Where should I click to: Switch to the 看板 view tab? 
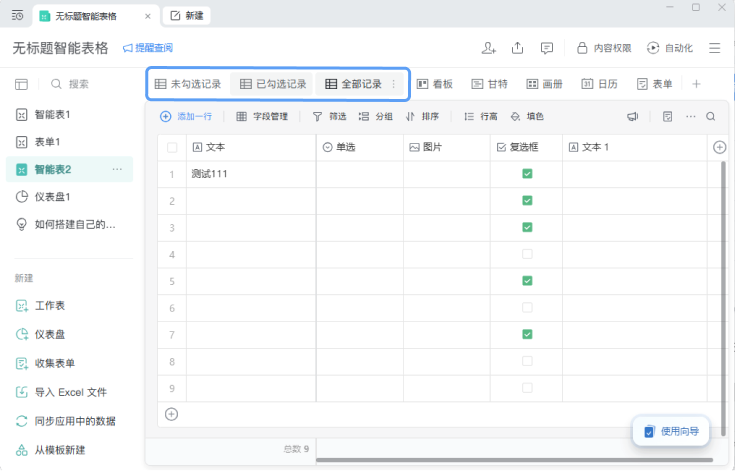pyautogui.click(x=435, y=84)
